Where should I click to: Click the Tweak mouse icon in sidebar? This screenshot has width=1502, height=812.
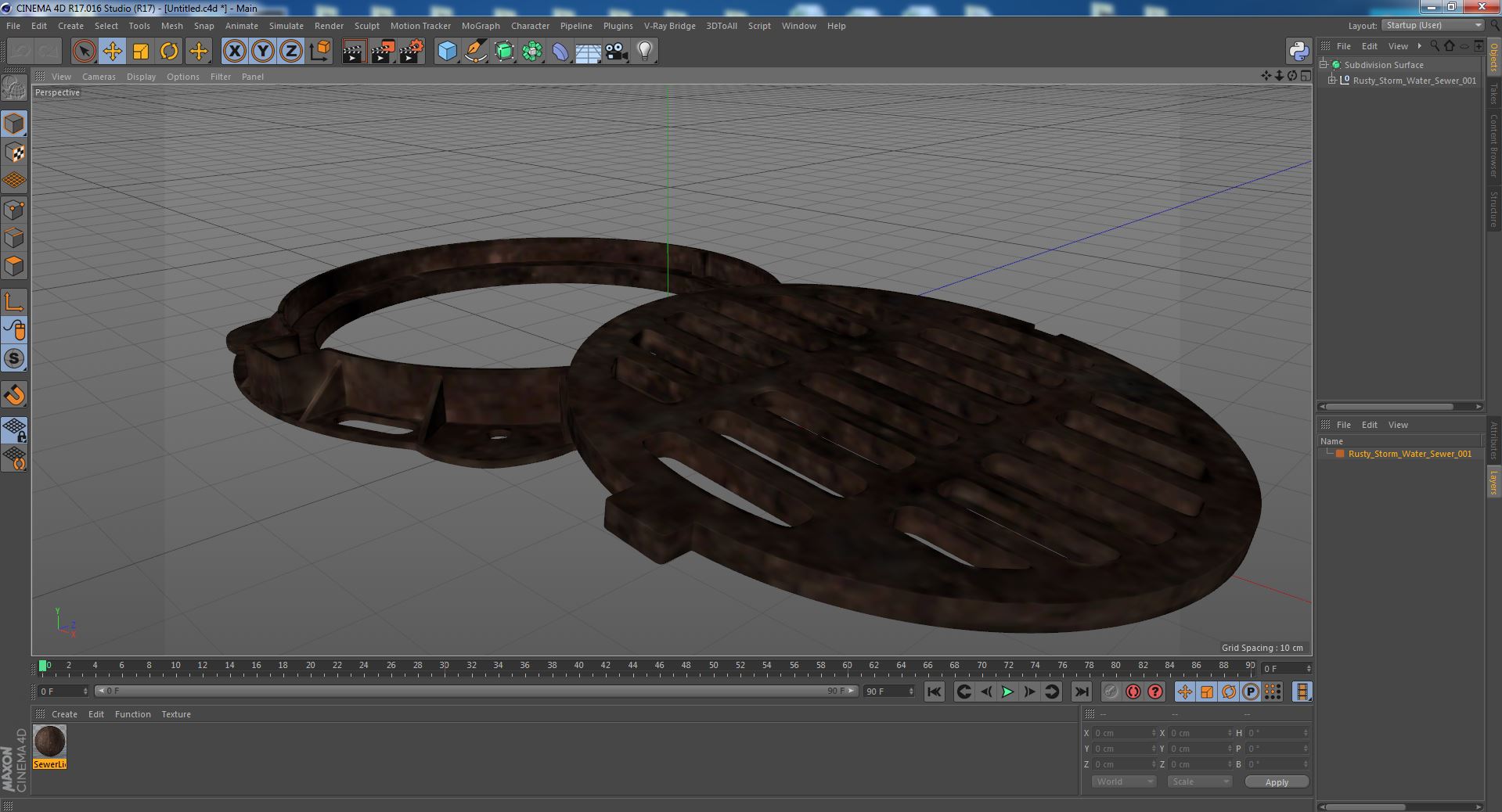(x=14, y=330)
